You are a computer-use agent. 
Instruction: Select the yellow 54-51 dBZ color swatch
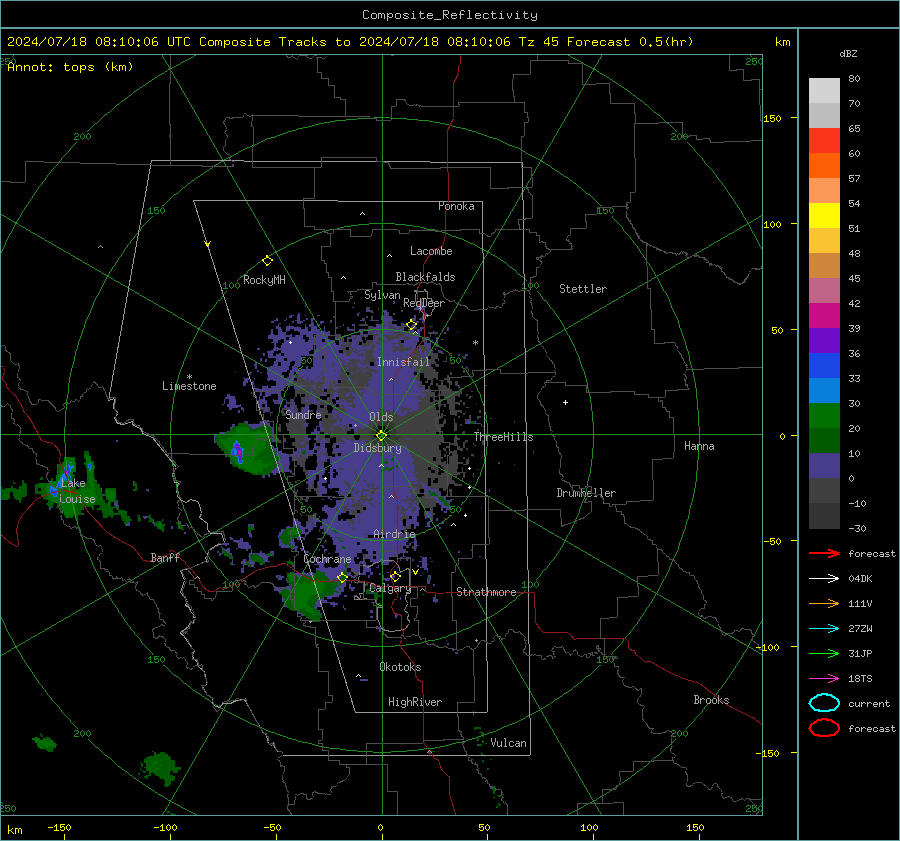(x=824, y=215)
